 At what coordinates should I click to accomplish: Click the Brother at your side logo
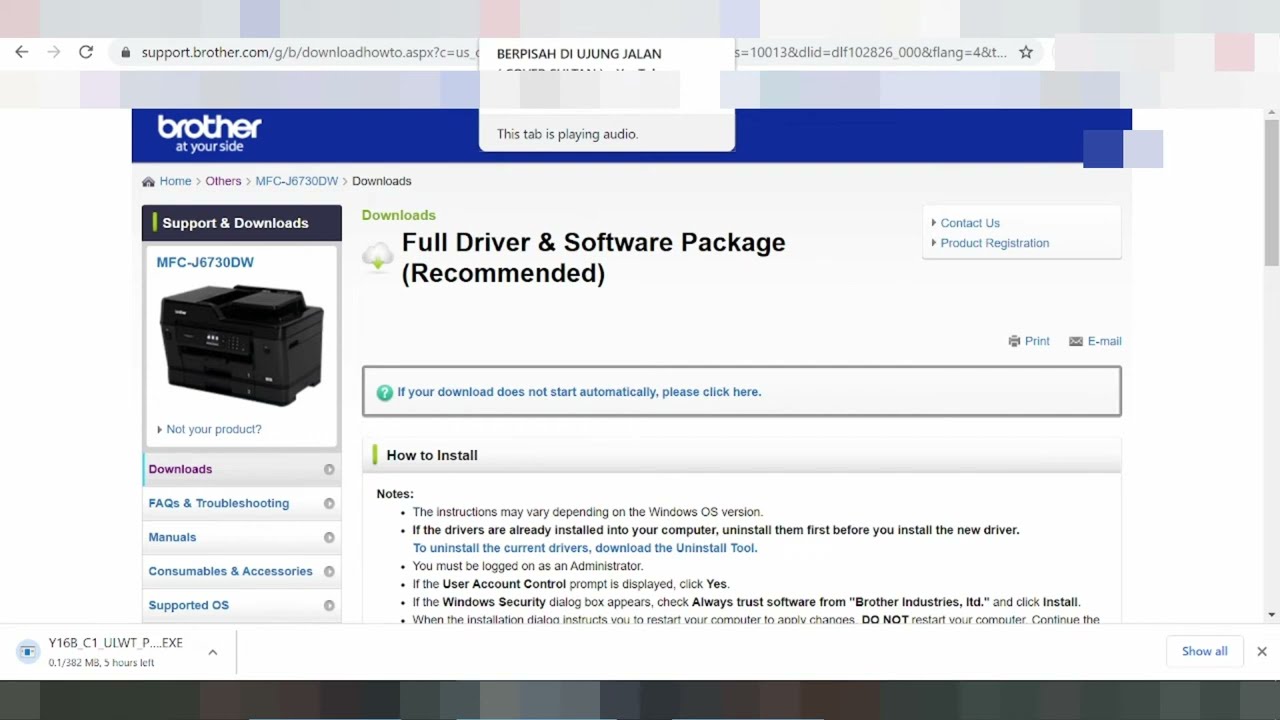click(209, 134)
